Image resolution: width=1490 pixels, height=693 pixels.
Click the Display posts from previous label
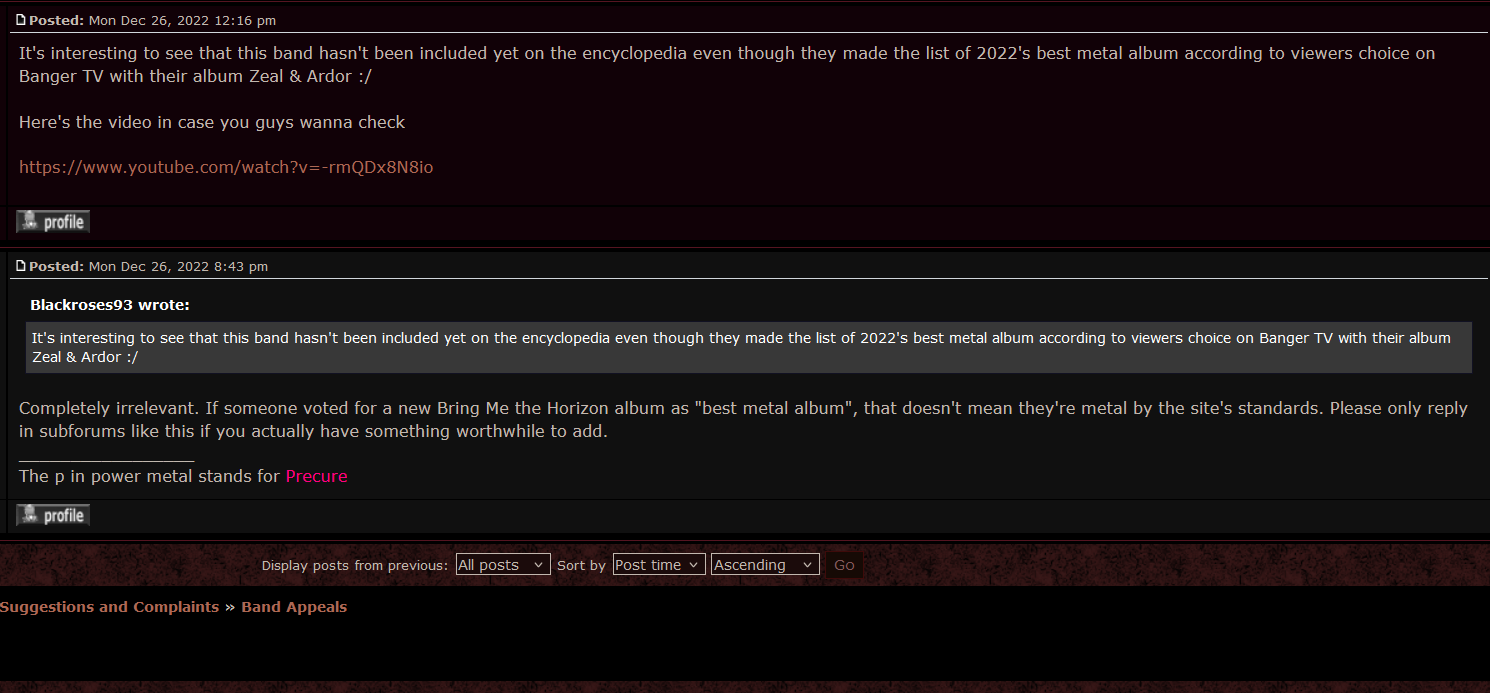(x=355, y=565)
